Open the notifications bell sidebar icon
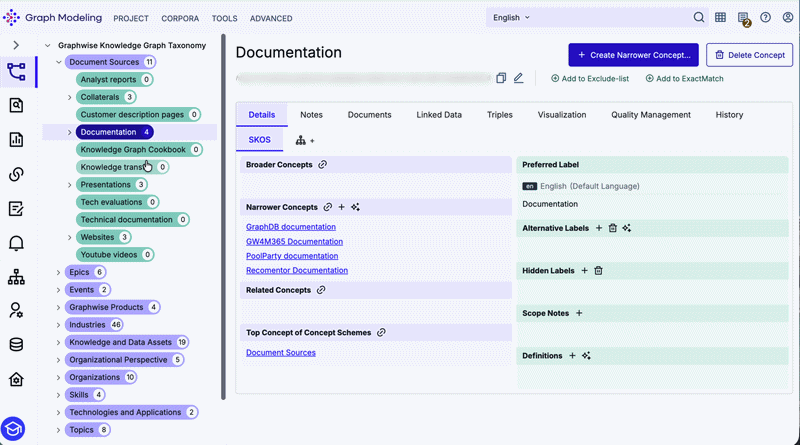Viewport: 800px width, 445px height. [16, 243]
